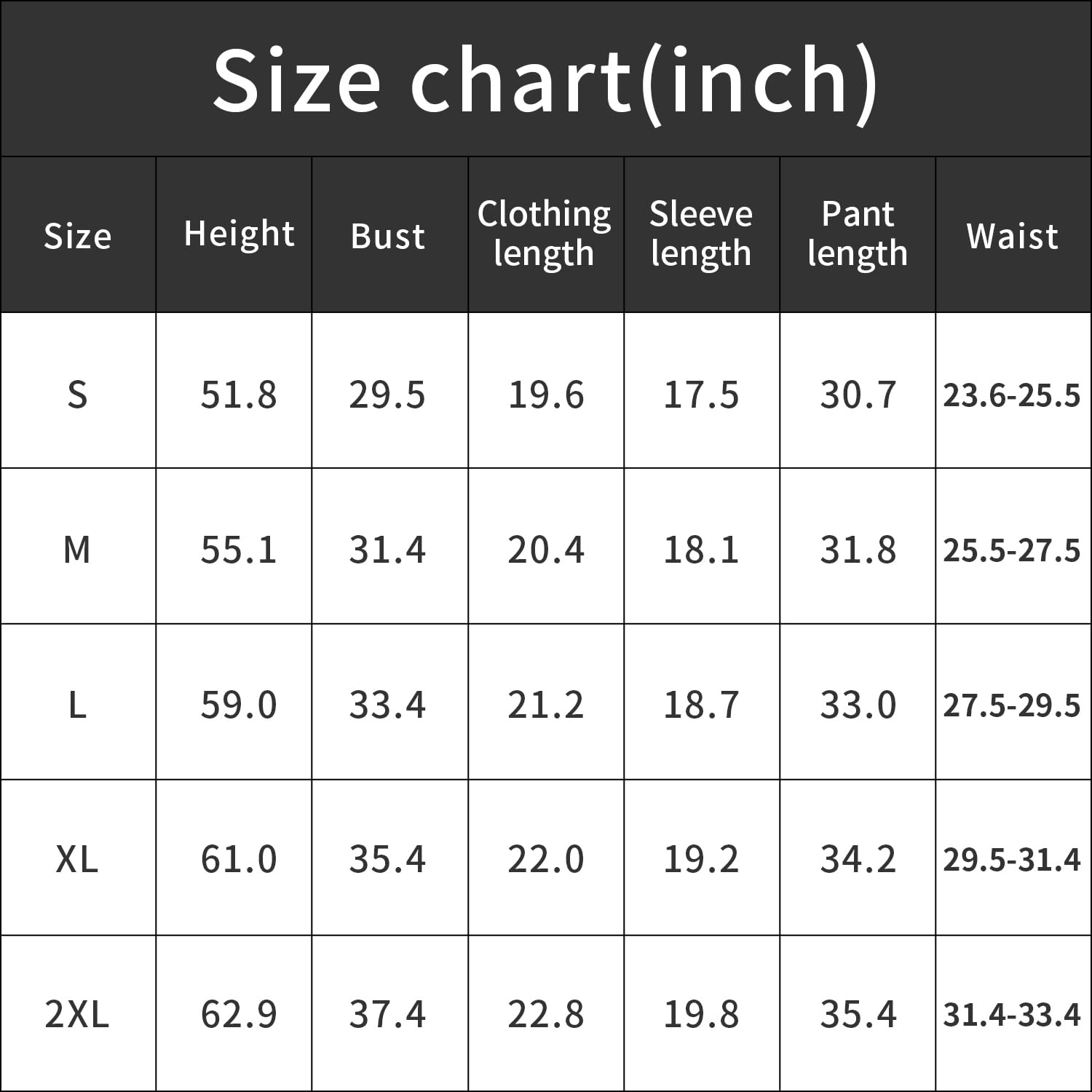Select the Pant length header cell
Image resolution: width=1092 pixels, height=1092 pixels.
click(x=858, y=234)
